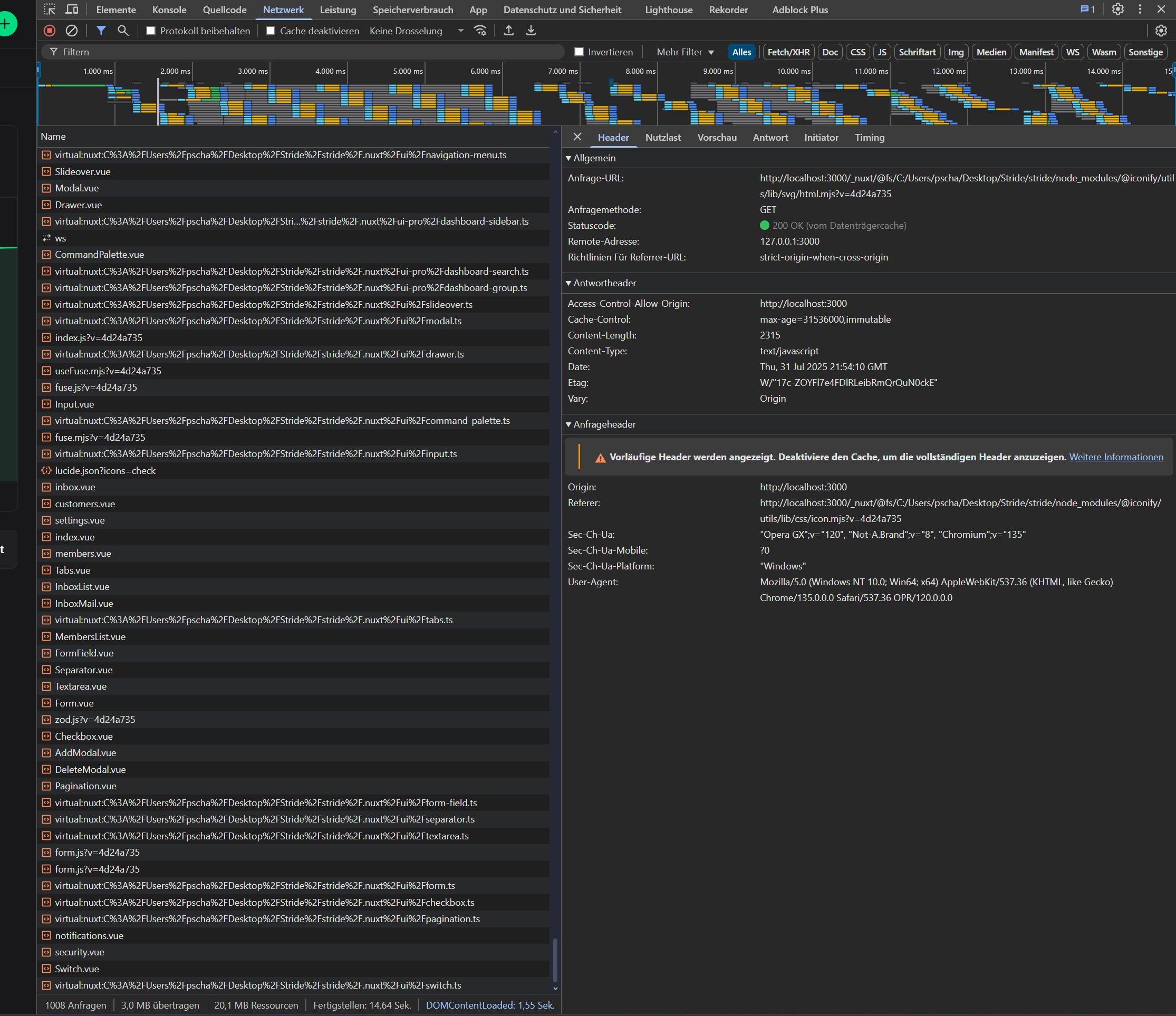The height and width of the screenshot is (1016, 1176).
Task: Open the Keine Drosselung throttling dropdown
Action: pos(417,31)
